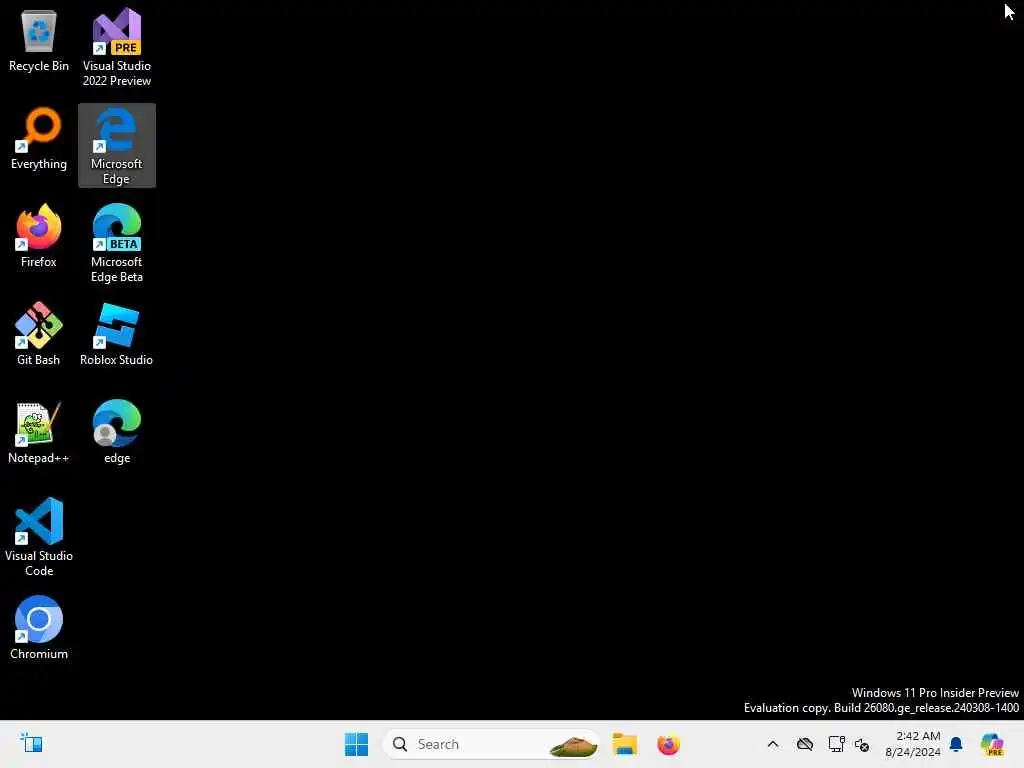This screenshot has height=768, width=1024.
Task: Select the Roblox Studio shortcut
Action: pyautogui.click(x=117, y=334)
